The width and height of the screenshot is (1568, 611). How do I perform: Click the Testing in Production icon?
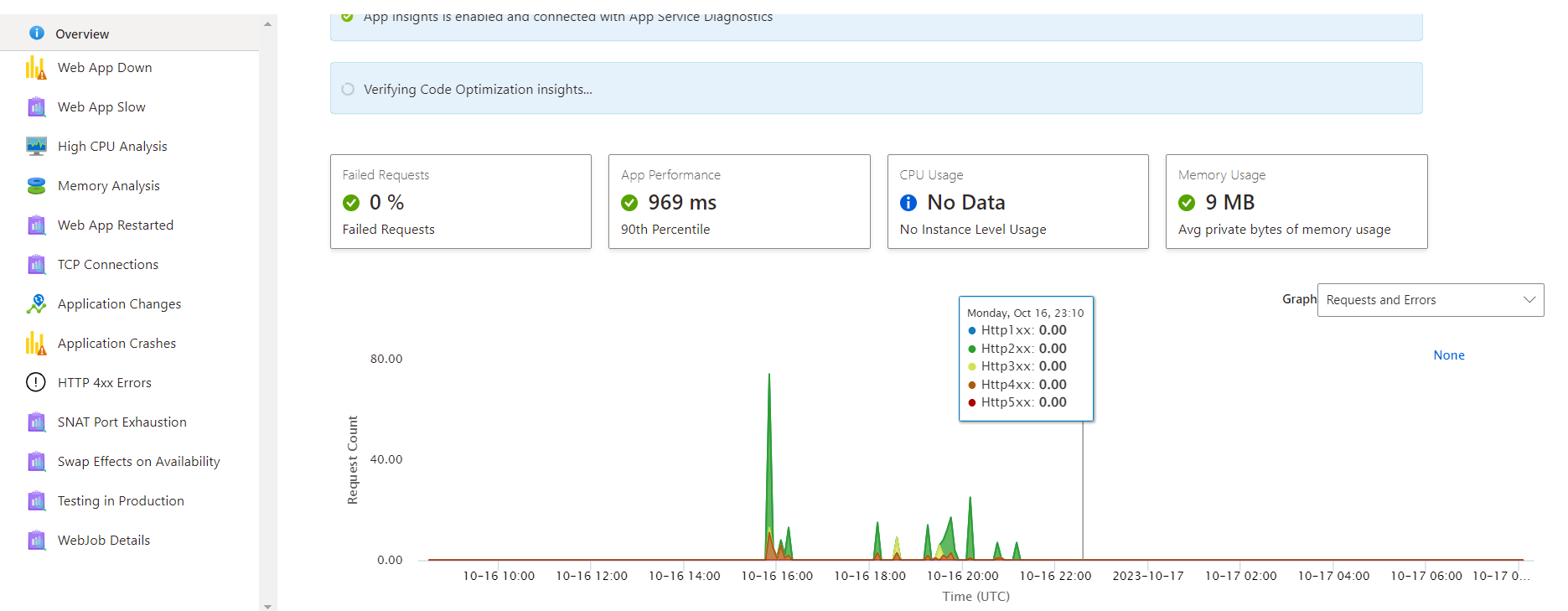(36, 501)
